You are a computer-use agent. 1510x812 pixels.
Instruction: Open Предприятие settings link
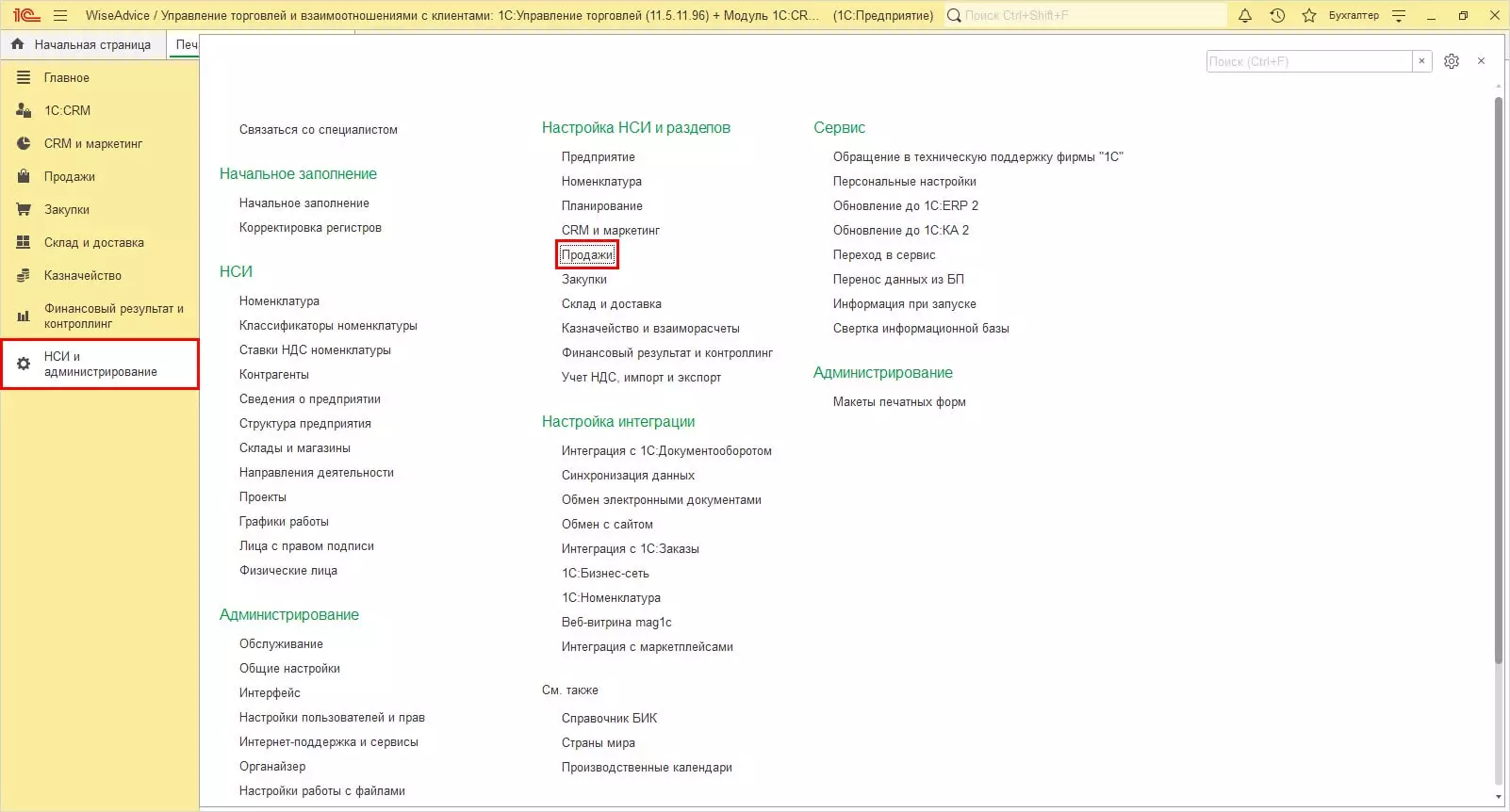599,156
